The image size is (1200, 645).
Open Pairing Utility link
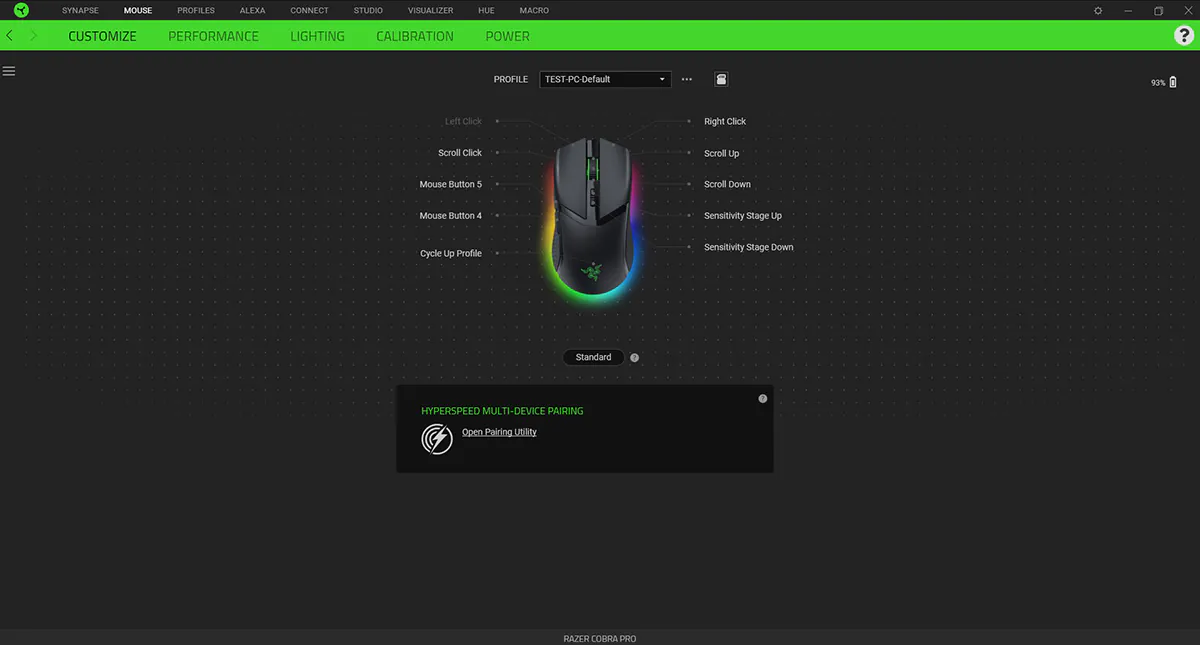[499, 432]
